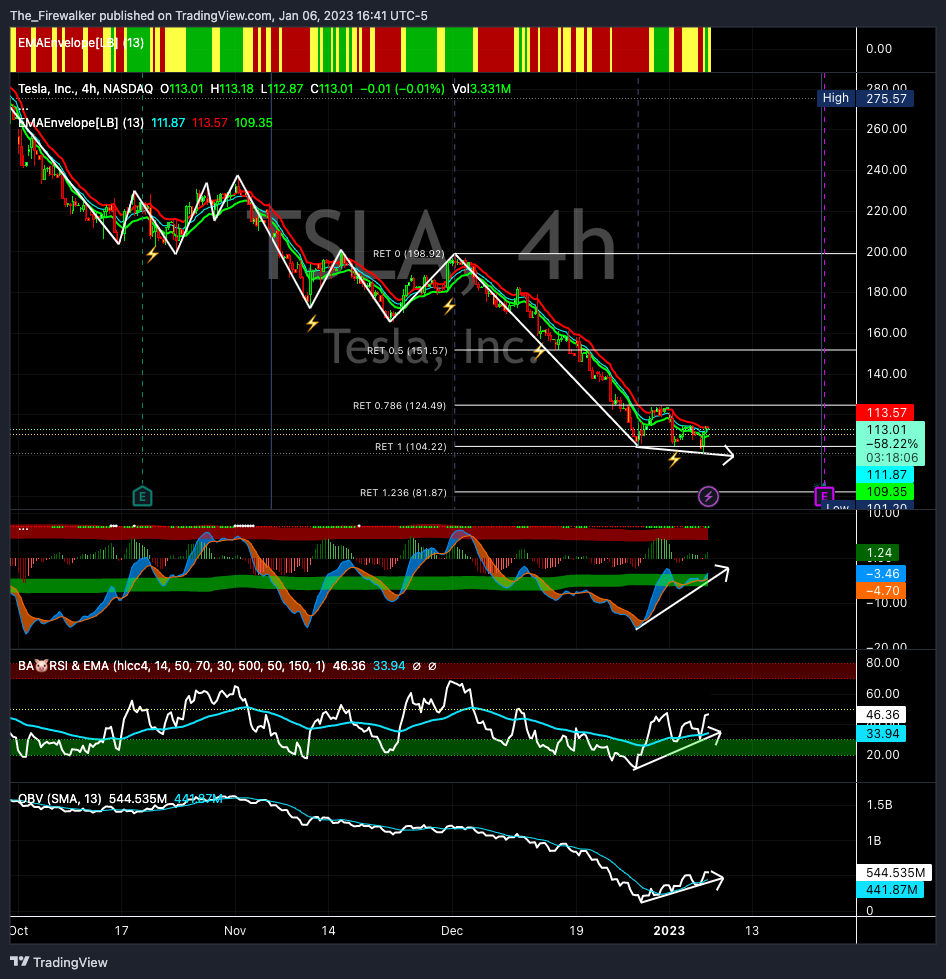Click the cyan 441.87M OBV axis label
946x979 pixels.
[890, 890]
